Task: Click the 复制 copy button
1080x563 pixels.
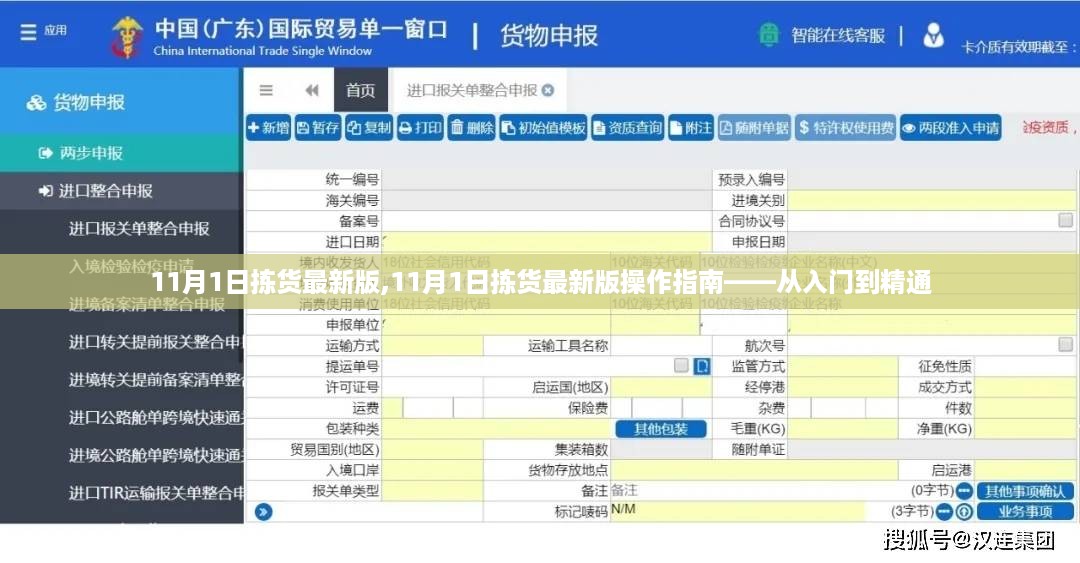Action: pyautogui.click(x=369, y=127)
